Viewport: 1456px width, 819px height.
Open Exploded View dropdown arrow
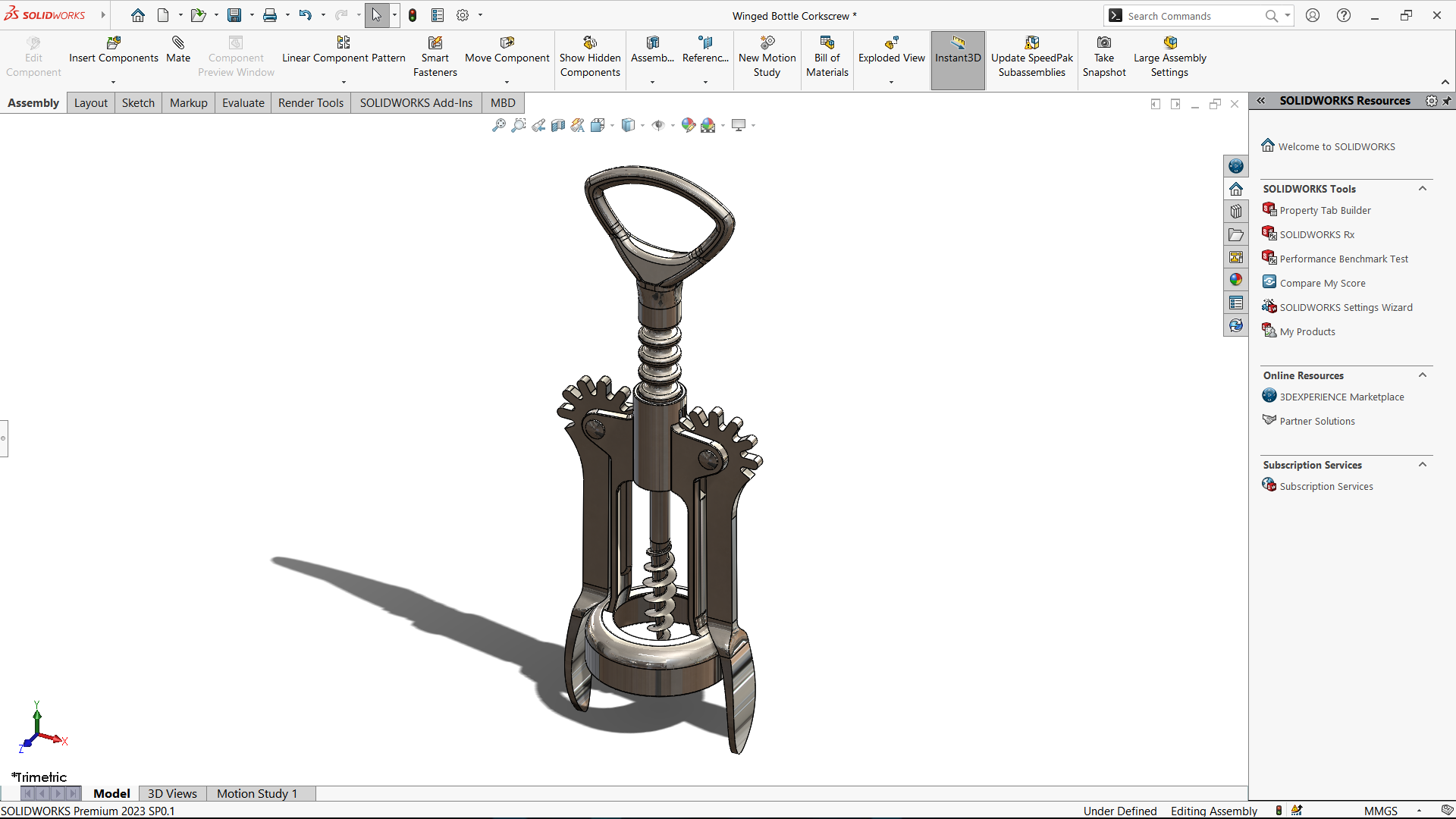(892, 82)
